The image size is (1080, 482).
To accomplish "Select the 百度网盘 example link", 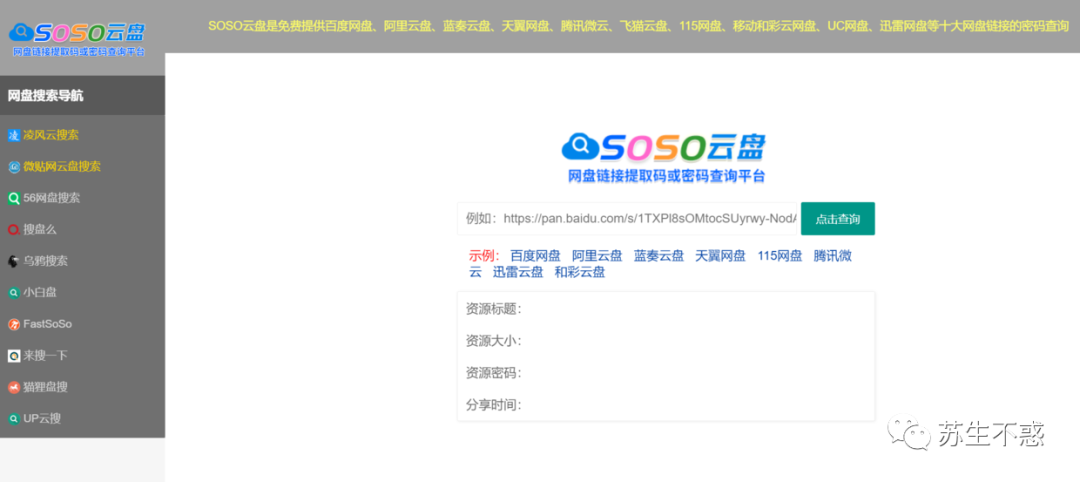I will coord(535,257).
